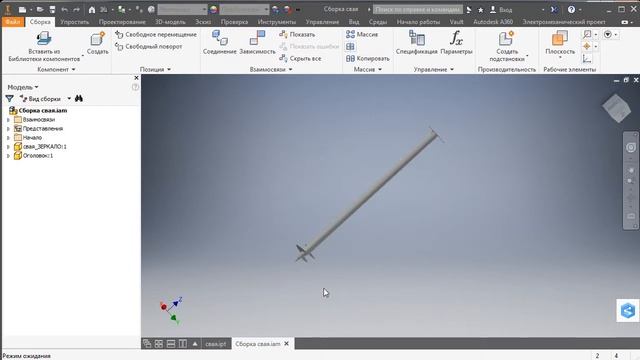640x360 pixels.
Task: Click the Вход sign-in button
Action: (x=501, y=9)
